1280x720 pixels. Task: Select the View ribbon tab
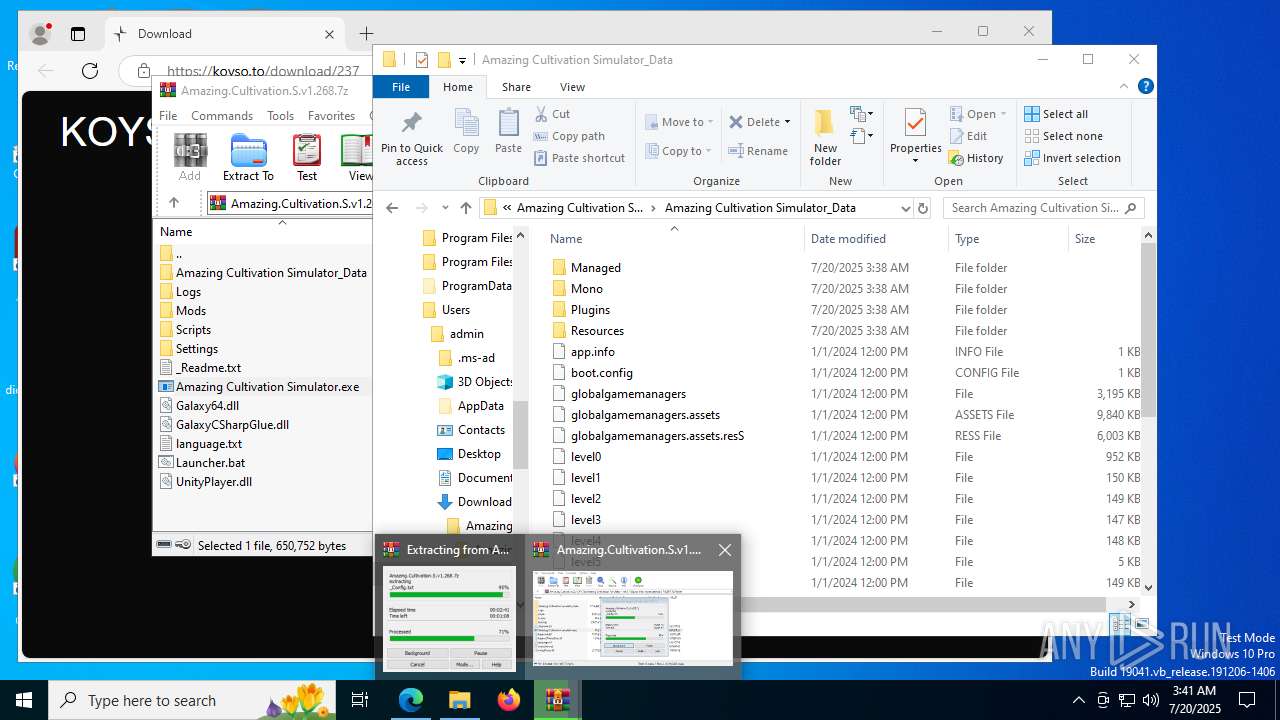(x=572, y=87)
